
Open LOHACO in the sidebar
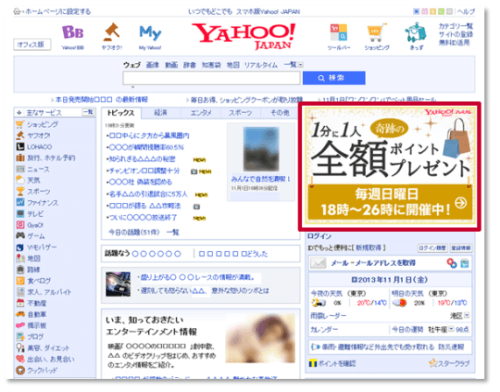[39, 147]
